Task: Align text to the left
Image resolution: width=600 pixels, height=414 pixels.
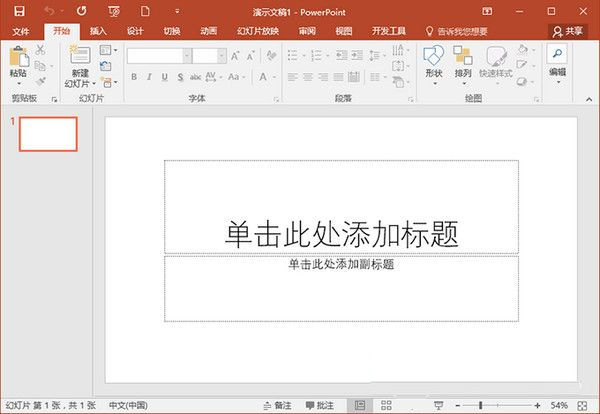Action: 293,77
